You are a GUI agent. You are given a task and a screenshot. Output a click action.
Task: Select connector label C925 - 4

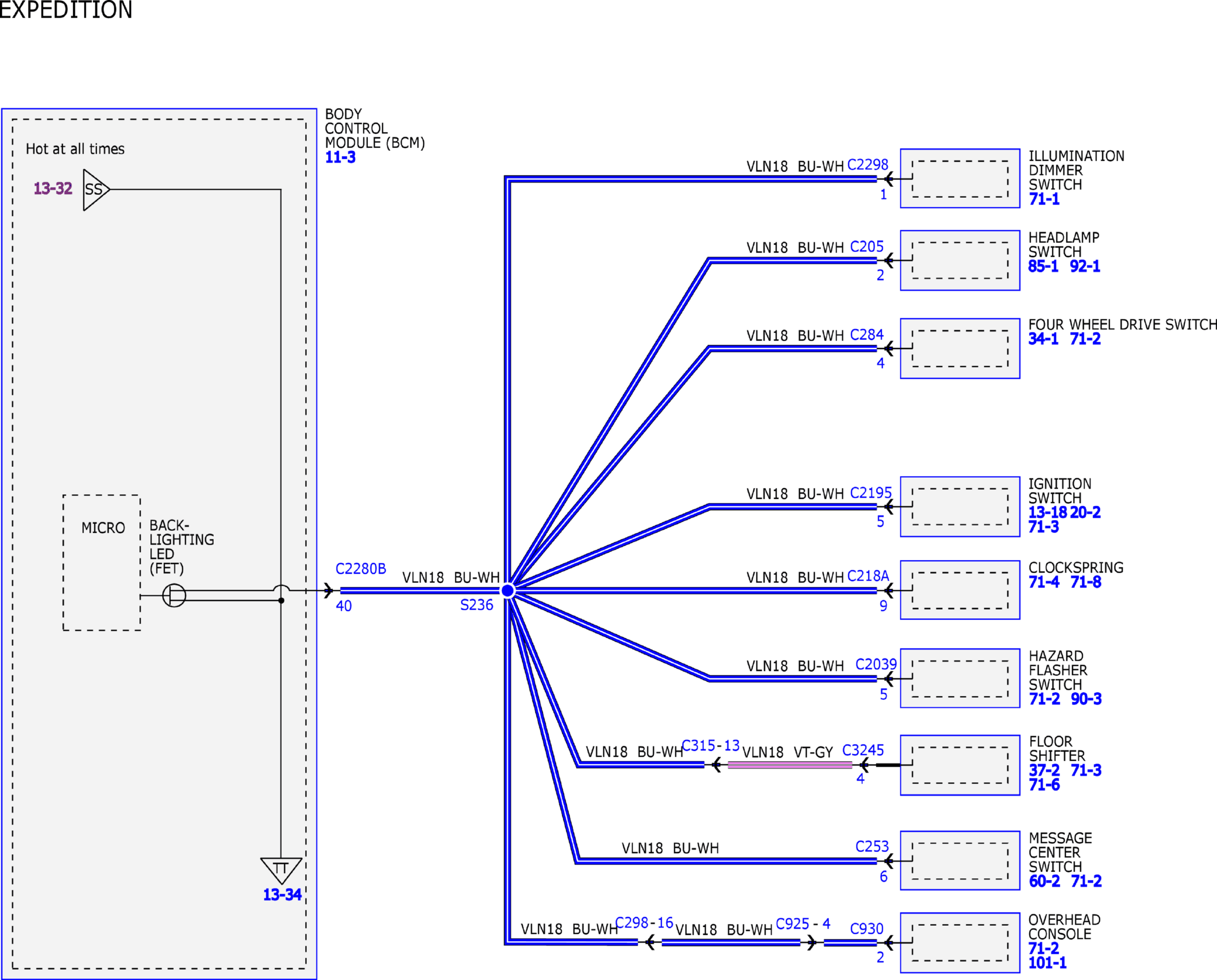[803, 924]
